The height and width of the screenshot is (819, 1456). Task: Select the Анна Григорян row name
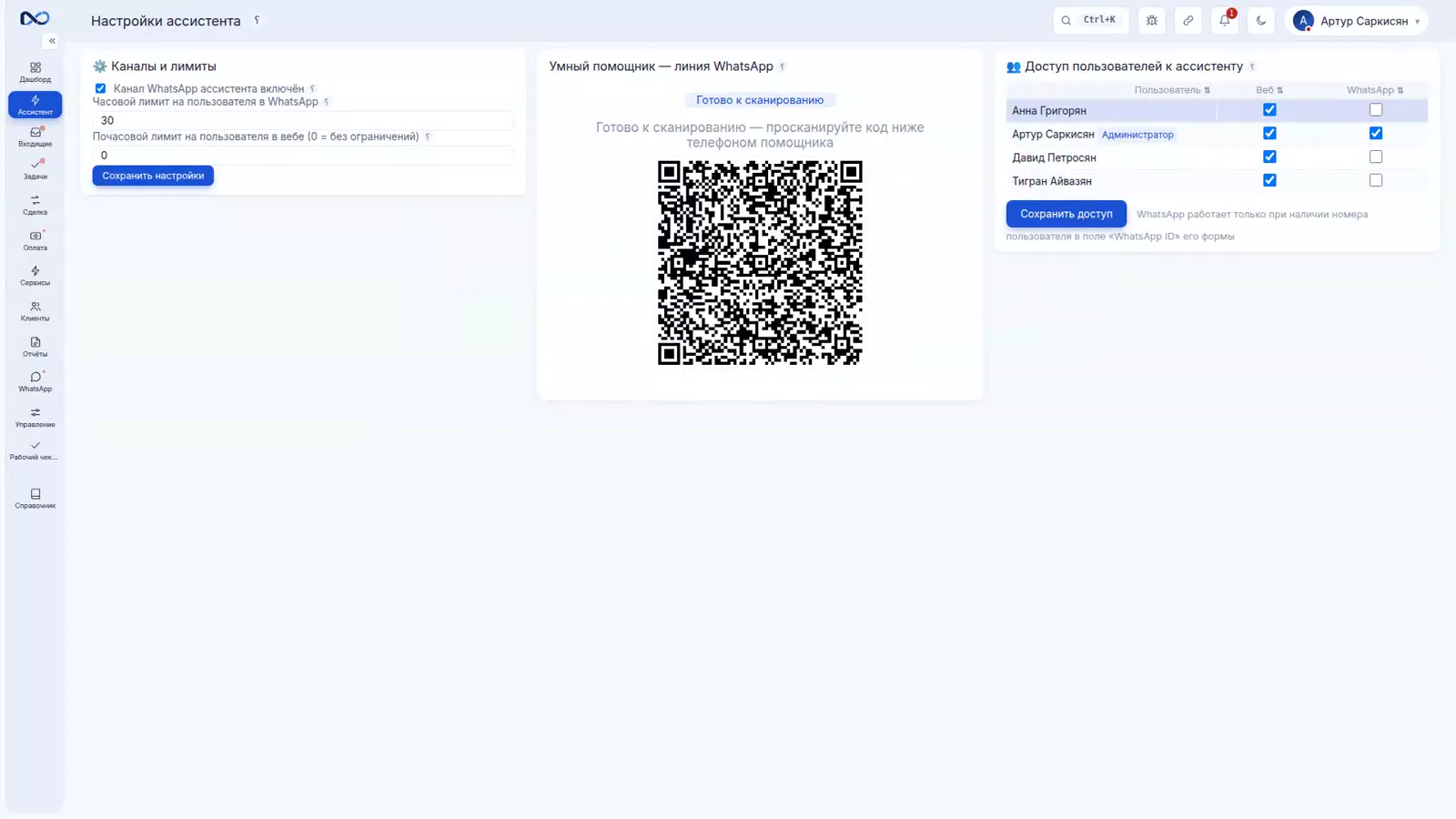1049,111
